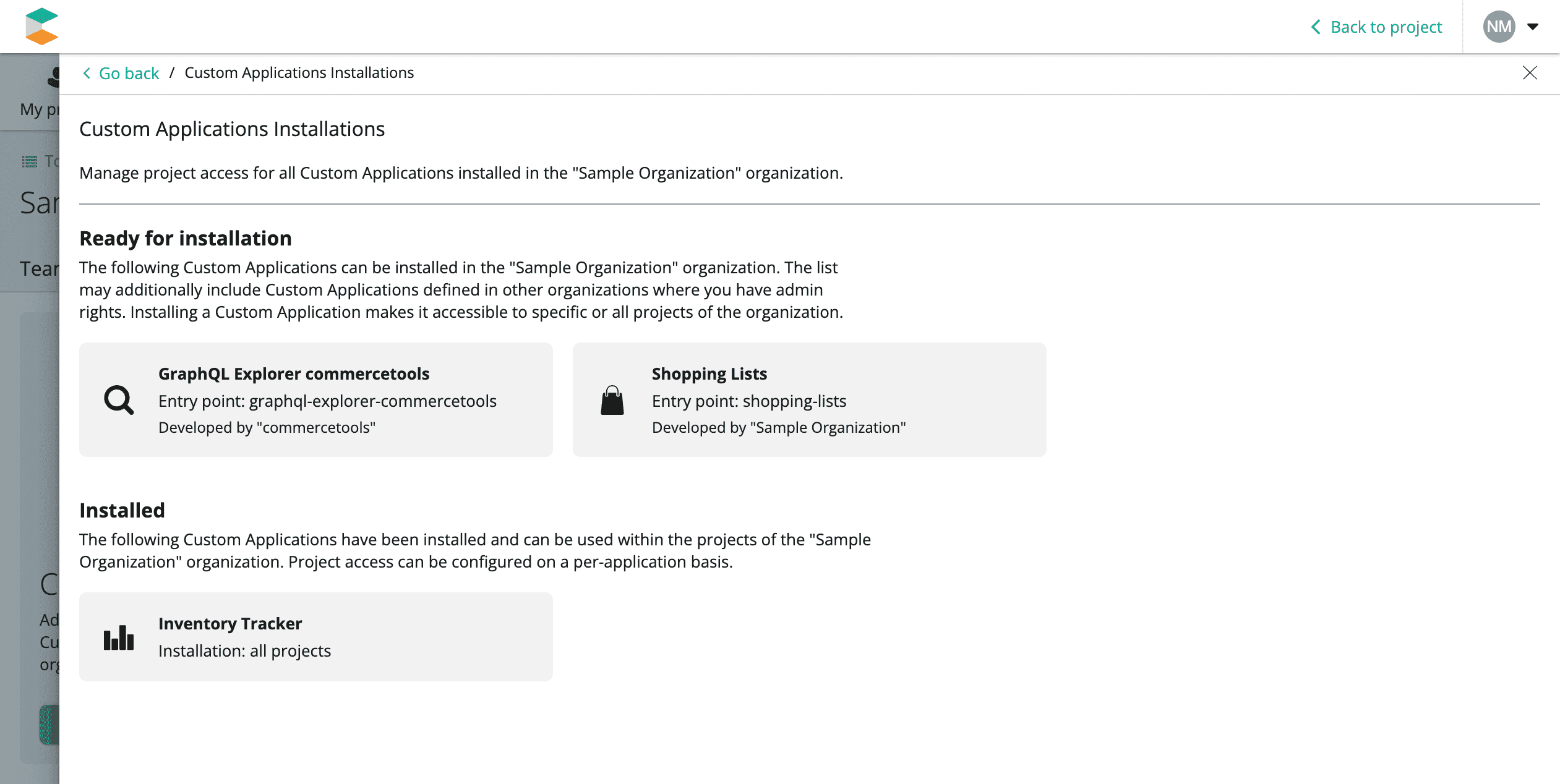Click the partially hidden green button at bottom-left
This screenshot has height=784, width=1560.
tap(49, 725)
